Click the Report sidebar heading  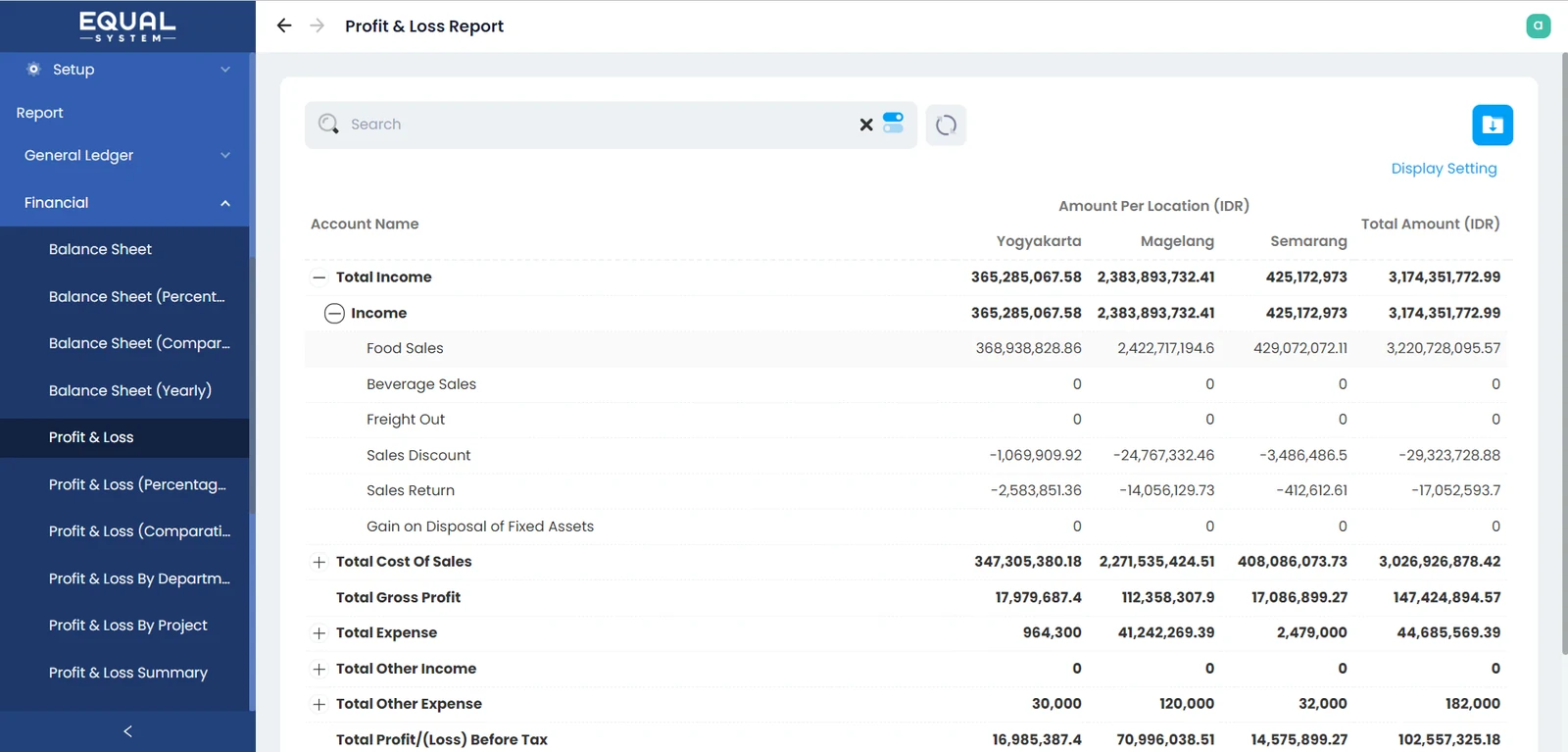[x=39, y=113]
